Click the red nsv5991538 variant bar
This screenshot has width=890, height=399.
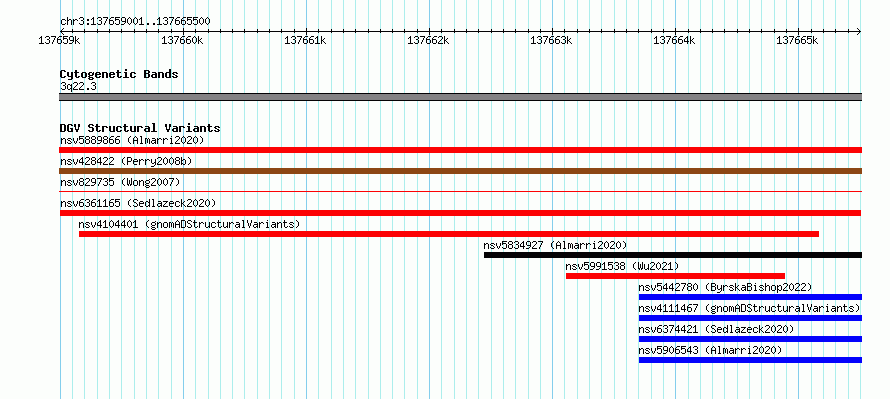click(x=675, y=276)
